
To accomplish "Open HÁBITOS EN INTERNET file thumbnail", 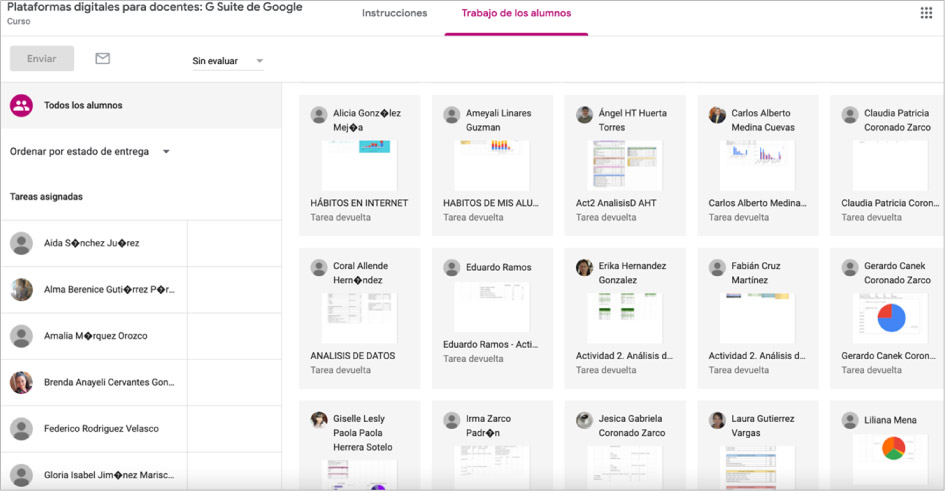I will pos(359,166).
